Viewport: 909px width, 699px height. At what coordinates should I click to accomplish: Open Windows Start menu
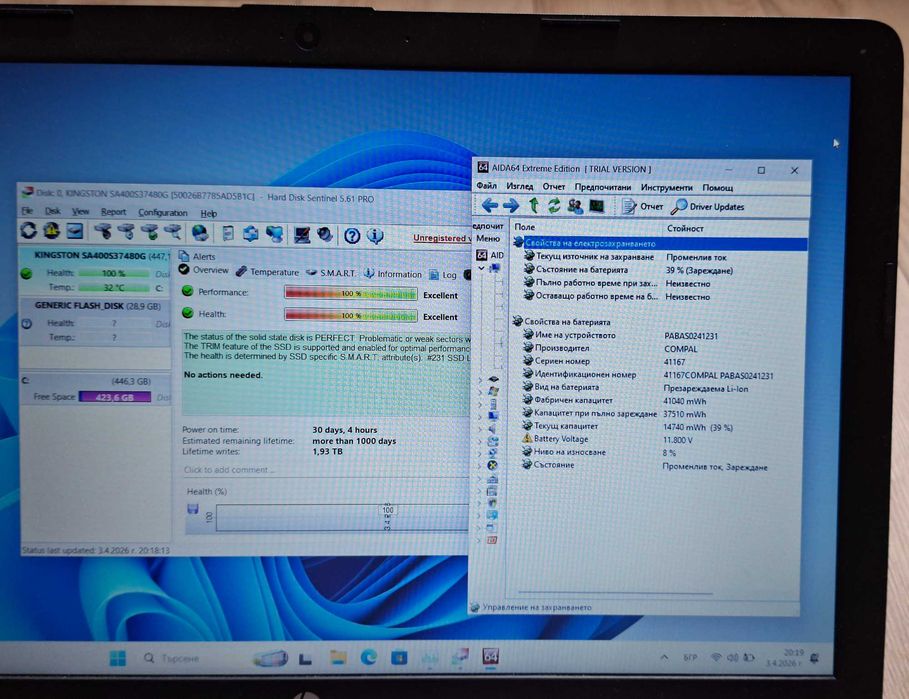pyautogui.click(x=118, y=658)
